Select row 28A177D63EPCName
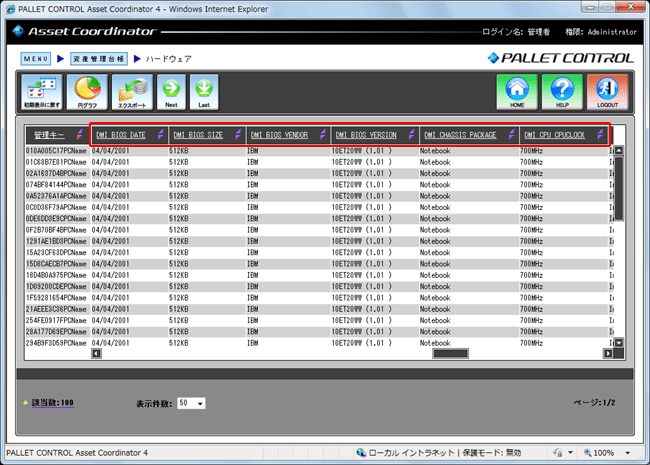This screenshot has height=465, width=650. pos(319,332)
